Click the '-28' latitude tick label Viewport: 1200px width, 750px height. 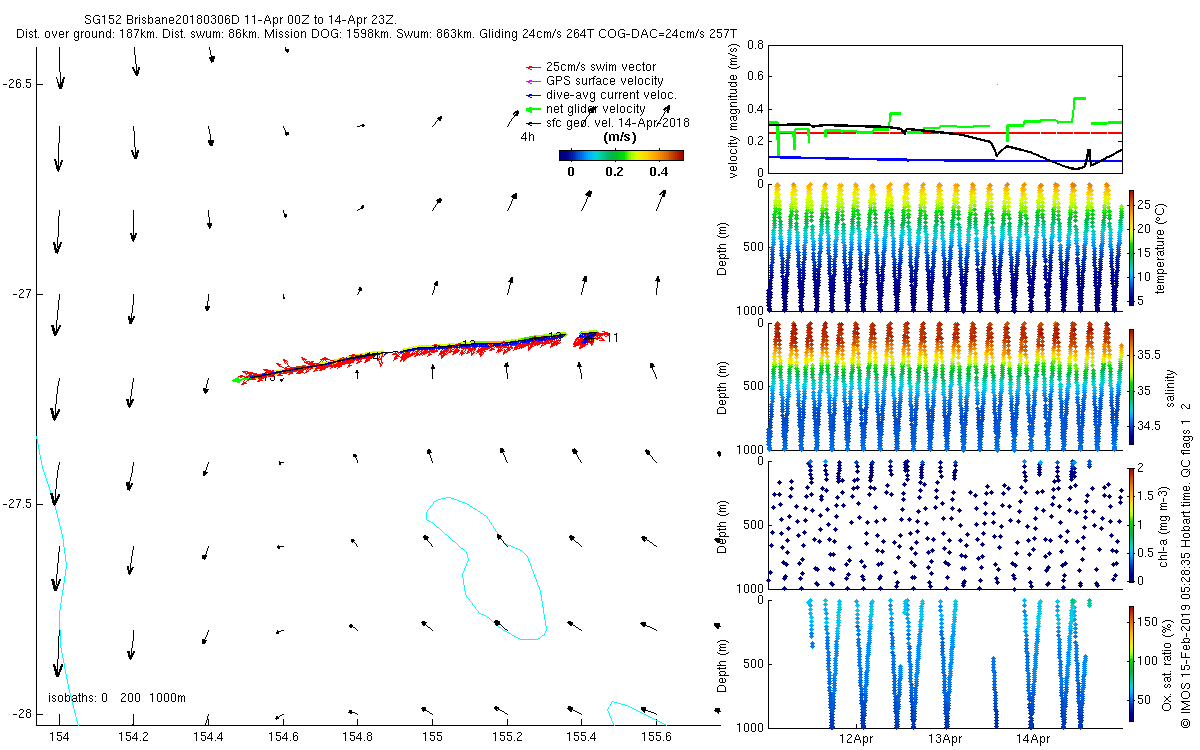point(24,714)
